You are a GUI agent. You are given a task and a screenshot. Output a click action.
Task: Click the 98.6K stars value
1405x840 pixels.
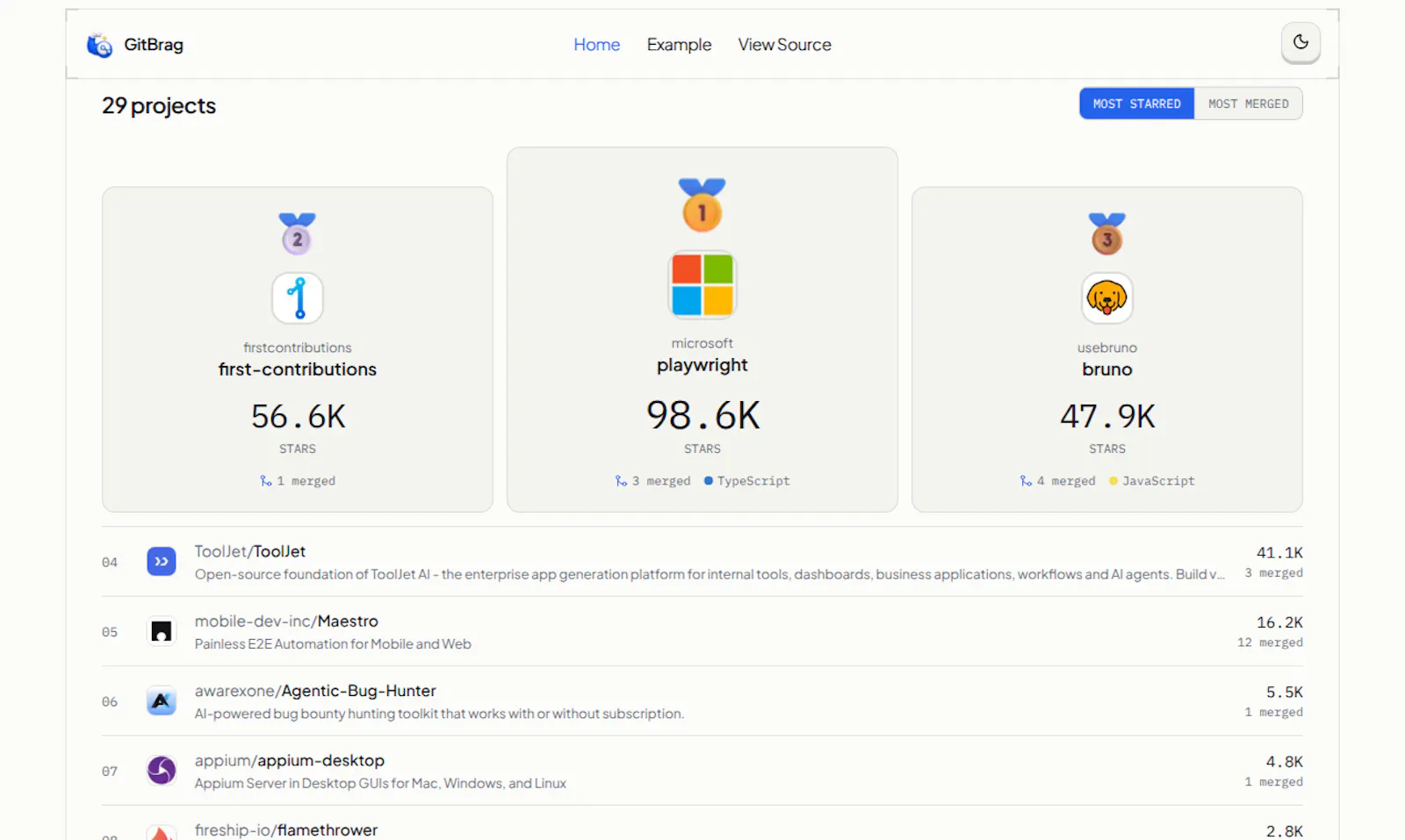[702, 415]
